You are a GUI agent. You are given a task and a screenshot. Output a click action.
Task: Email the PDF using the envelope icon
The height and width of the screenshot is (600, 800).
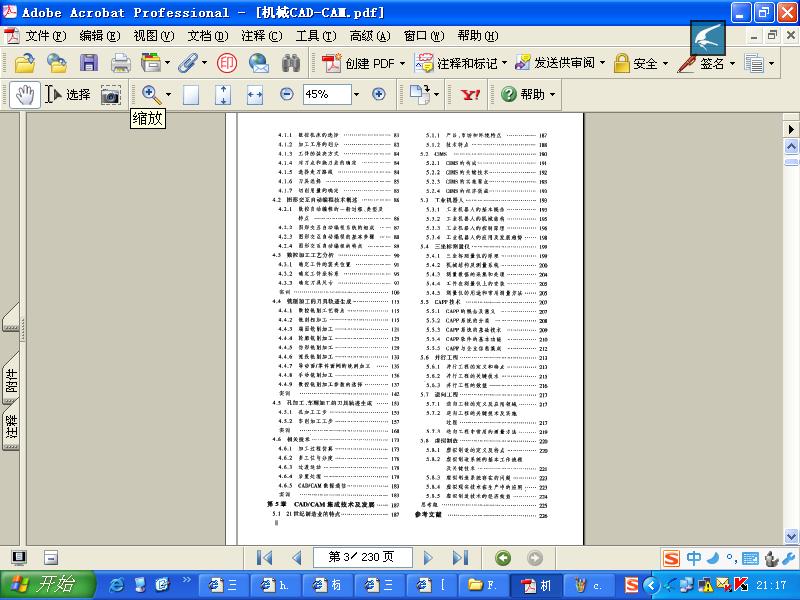point(258,62)
